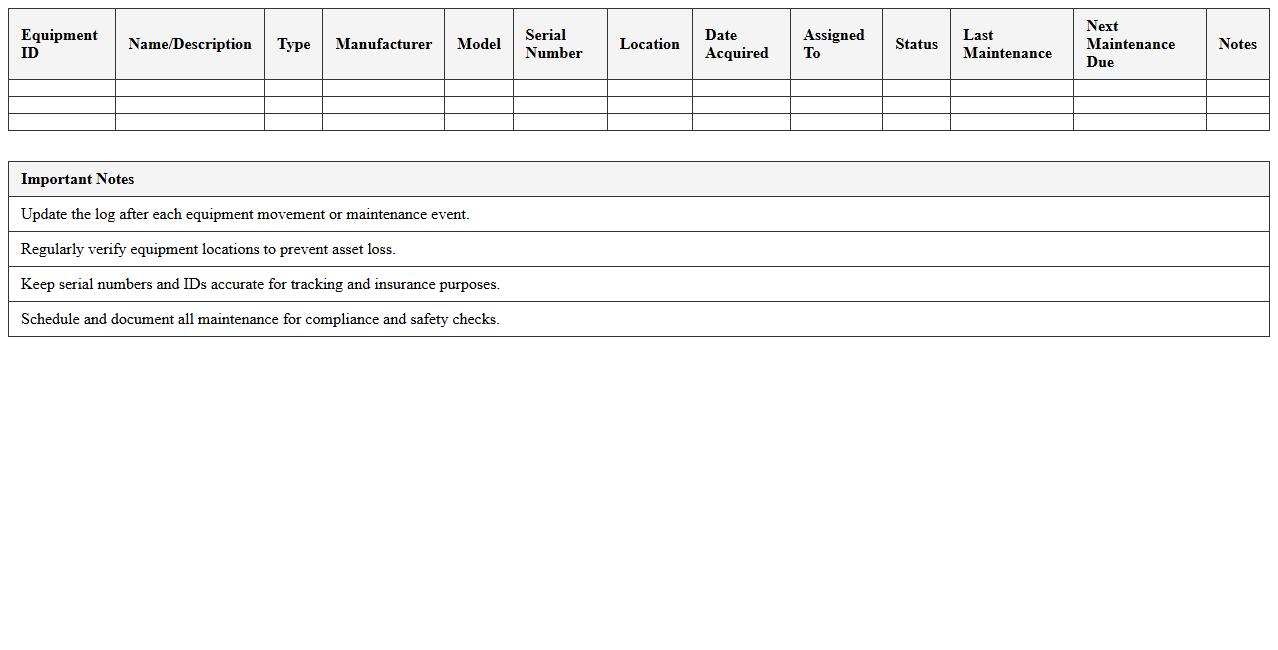Select the 'Keep serial numbers' note row
This screenshot has width=1278, height=650.
[x=260, y=284]
